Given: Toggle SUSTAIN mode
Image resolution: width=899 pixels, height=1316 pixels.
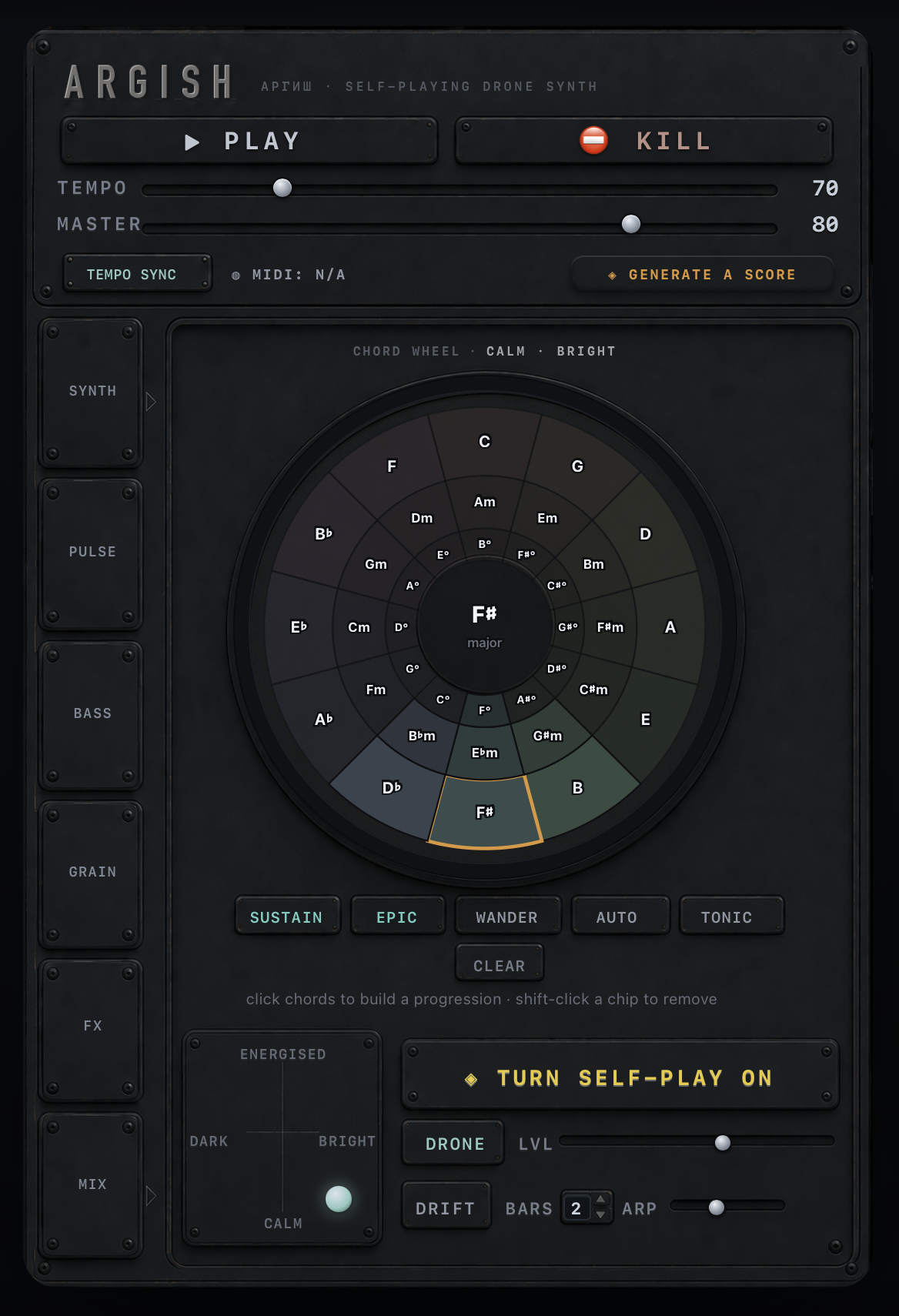Looking at the screenshot, I should coord(287,917).
